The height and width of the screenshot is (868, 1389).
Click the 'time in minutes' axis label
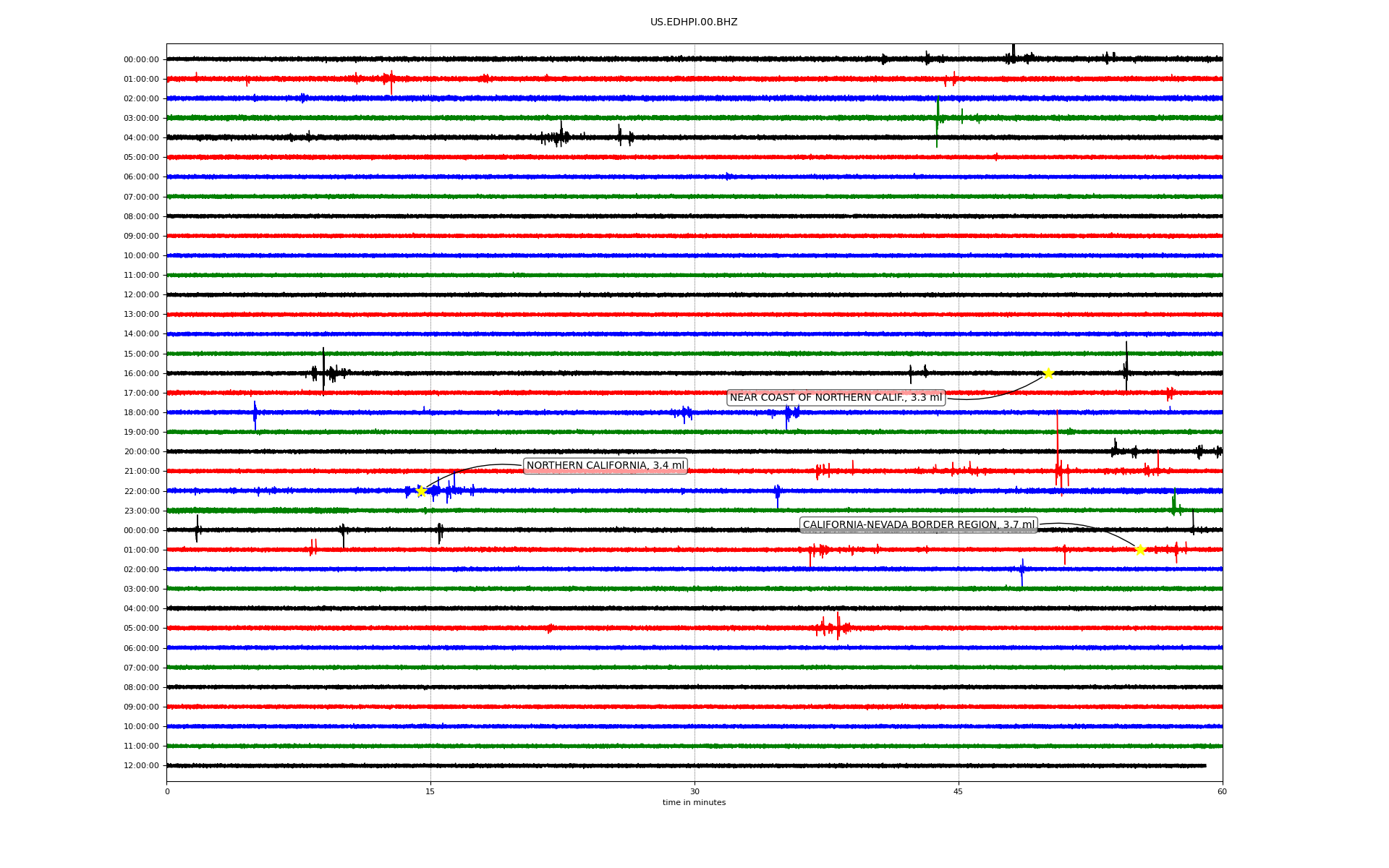pyautogui.click(x=694, y=803)
